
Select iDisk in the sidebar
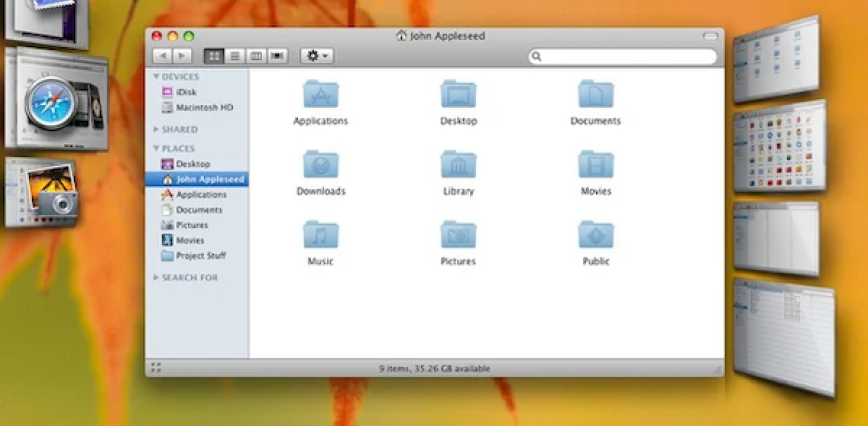pos(186,92)
